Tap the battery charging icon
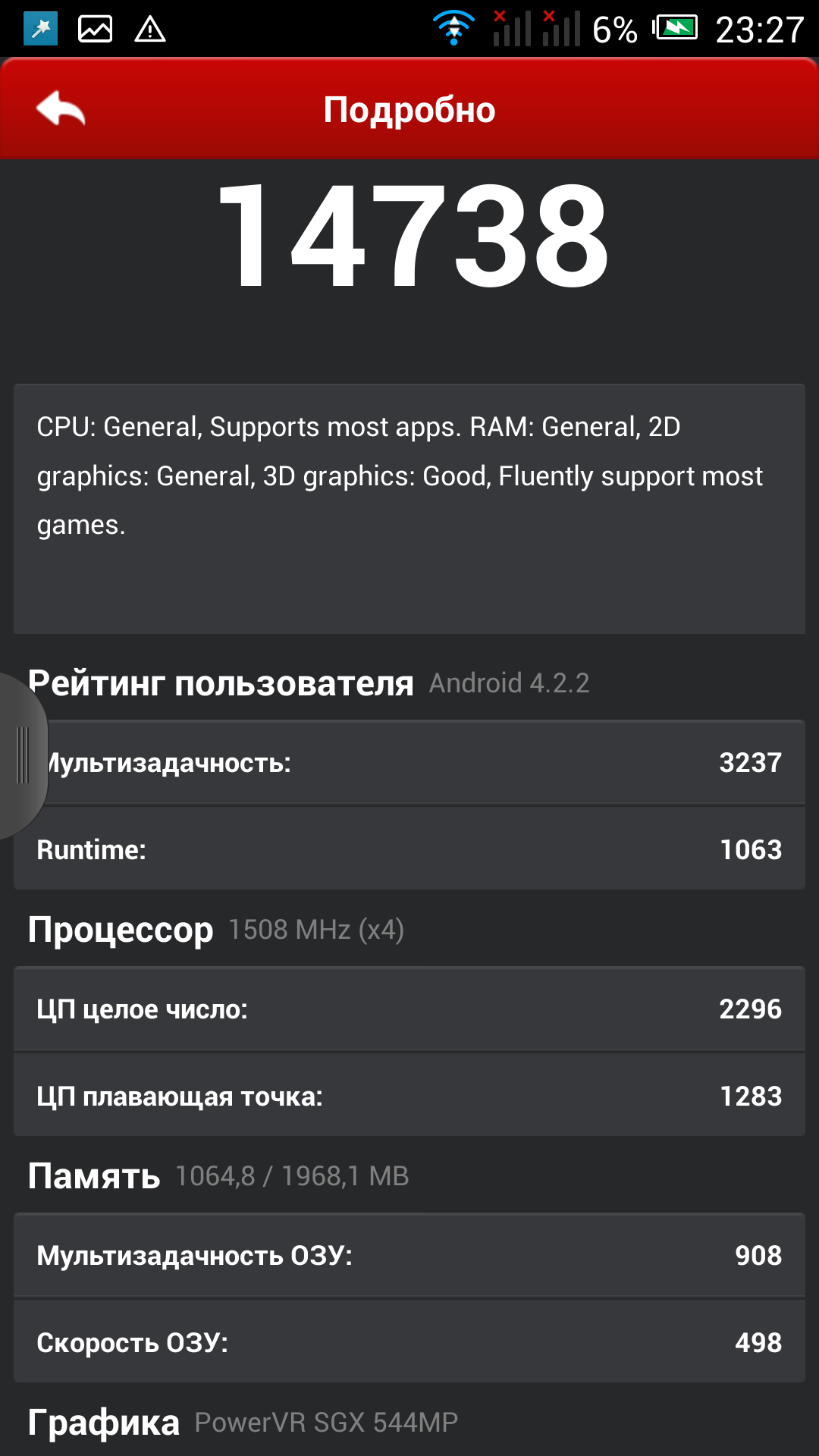 pyautogui.click(x=675, y=29)
